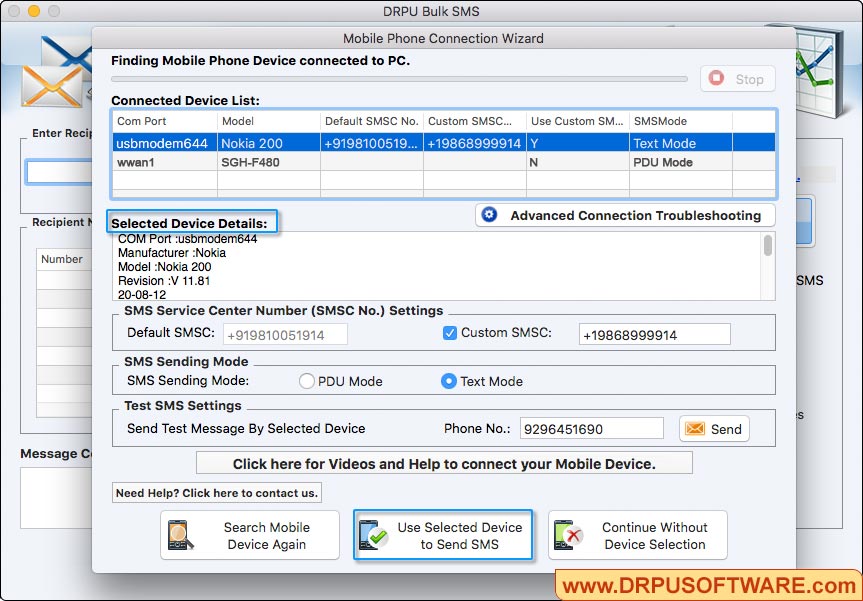This screenshot has width=863, height=601.
Task: Select the PDU Mode radio button
Action: 308,381
